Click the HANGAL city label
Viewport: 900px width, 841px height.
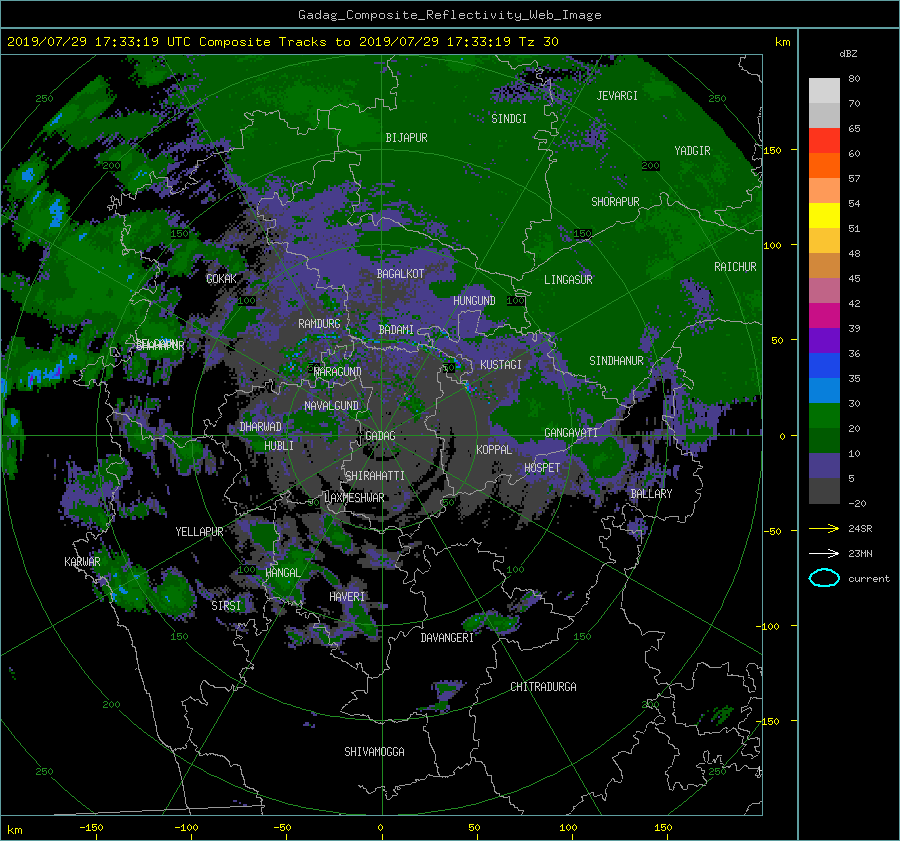pyautogui.click(x=283, y=573)
